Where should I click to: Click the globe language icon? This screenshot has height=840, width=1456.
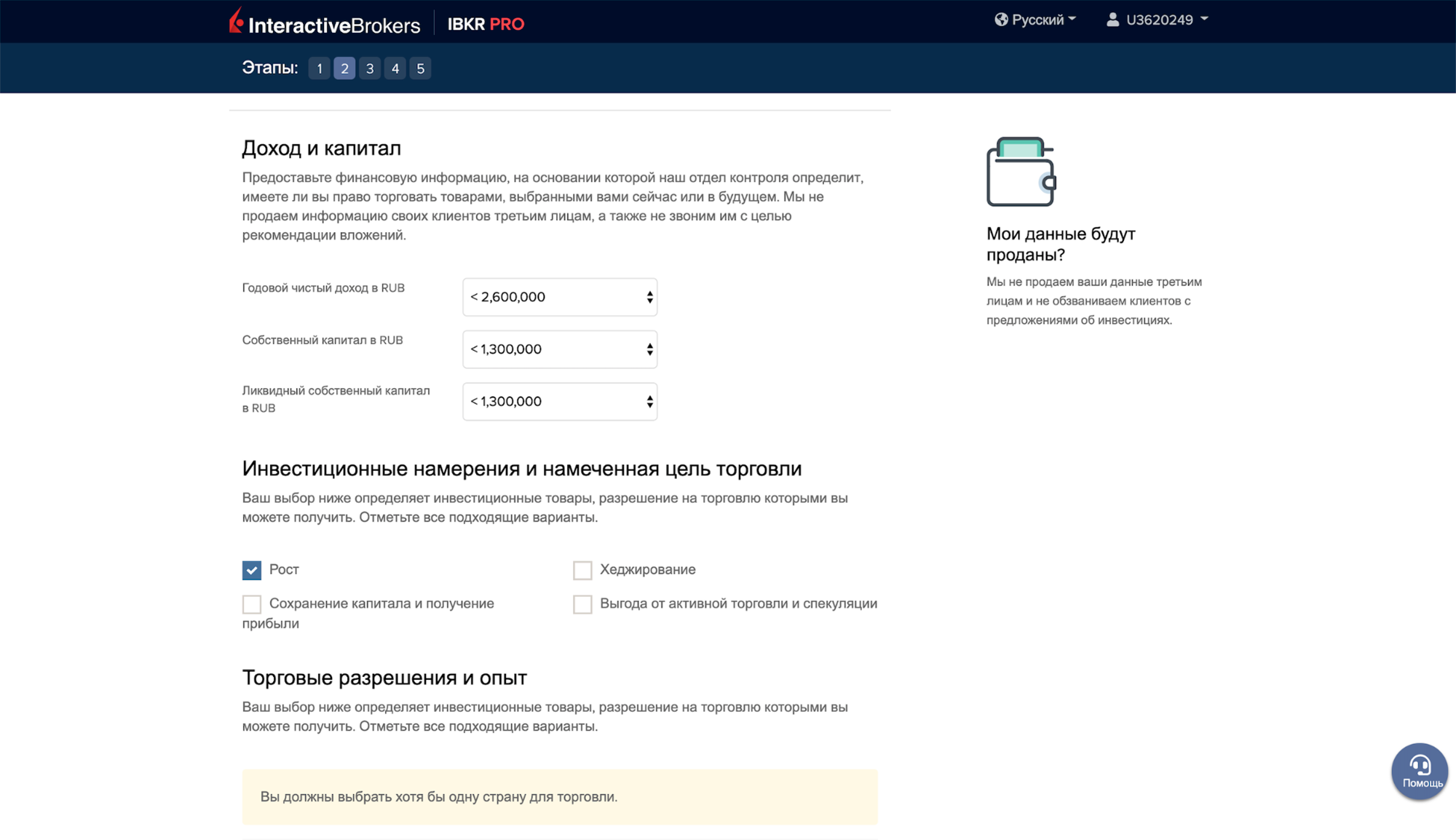coord(1002,20)
